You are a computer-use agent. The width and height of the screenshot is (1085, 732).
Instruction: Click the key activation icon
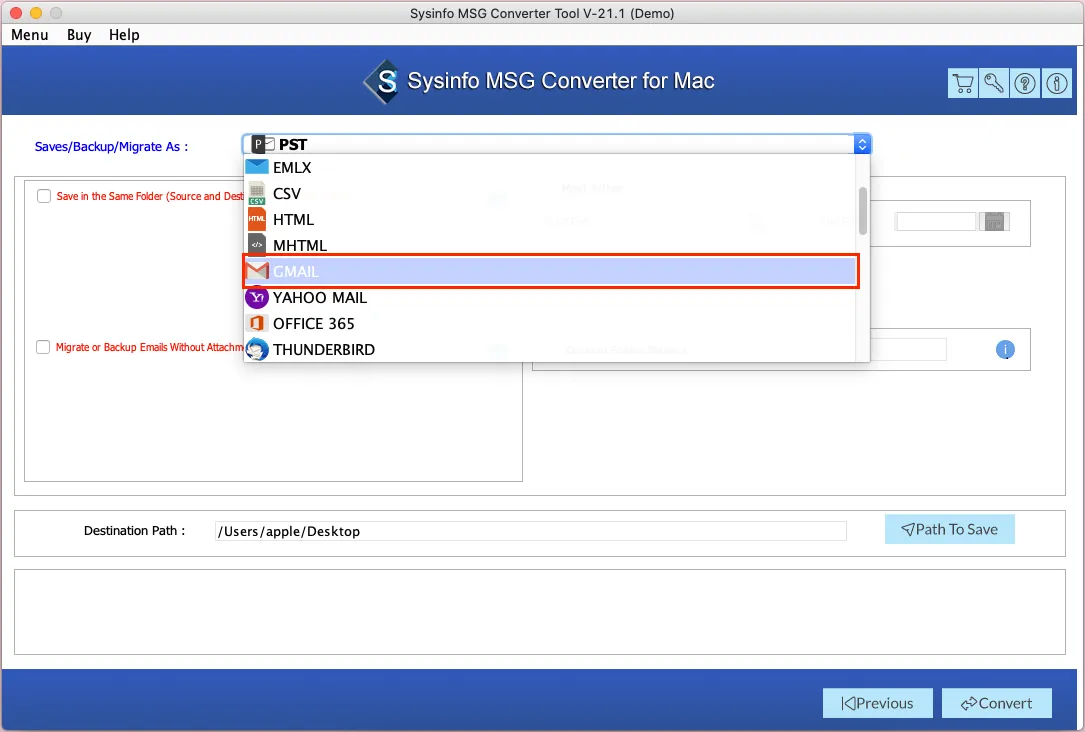pyautogui.click(x=994, y=84)
